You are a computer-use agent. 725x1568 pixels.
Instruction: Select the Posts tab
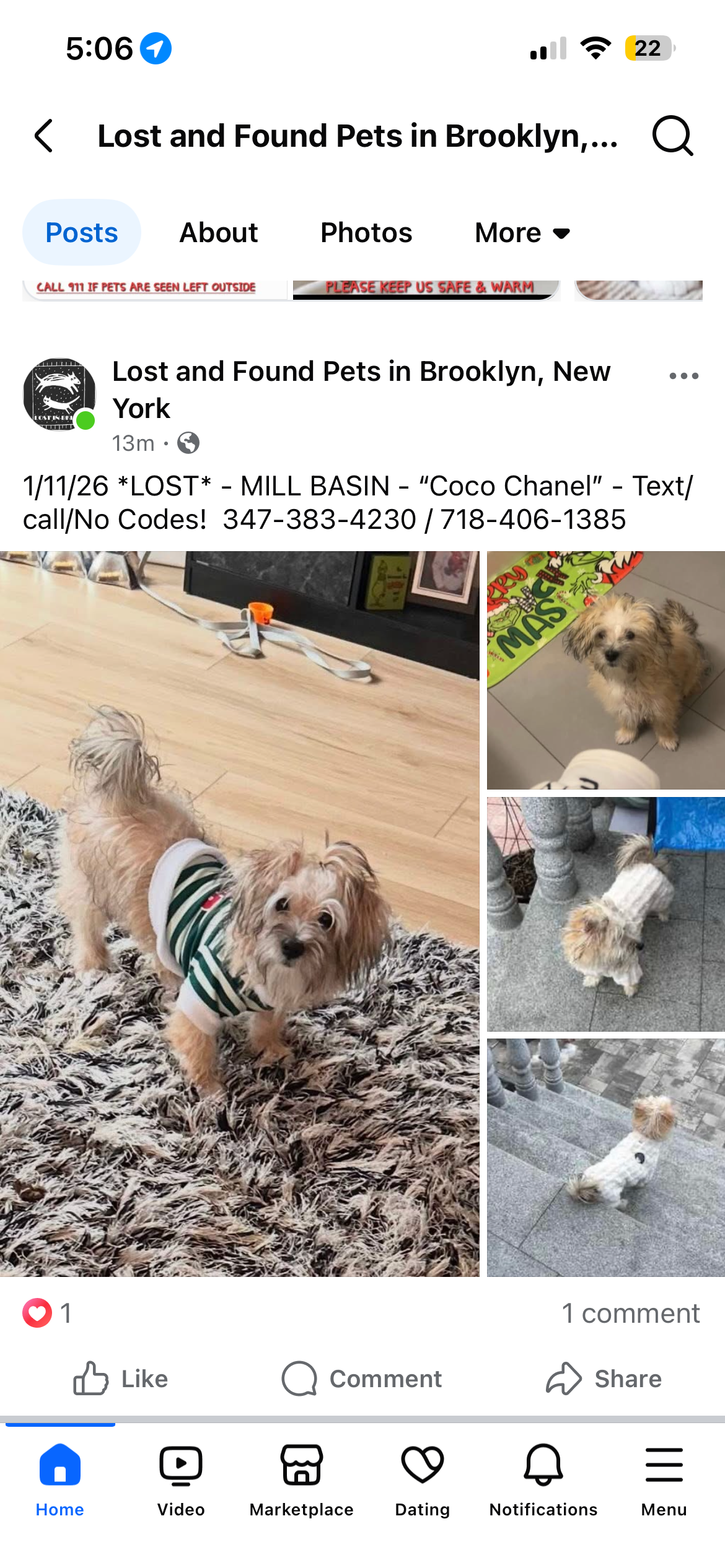82,233
